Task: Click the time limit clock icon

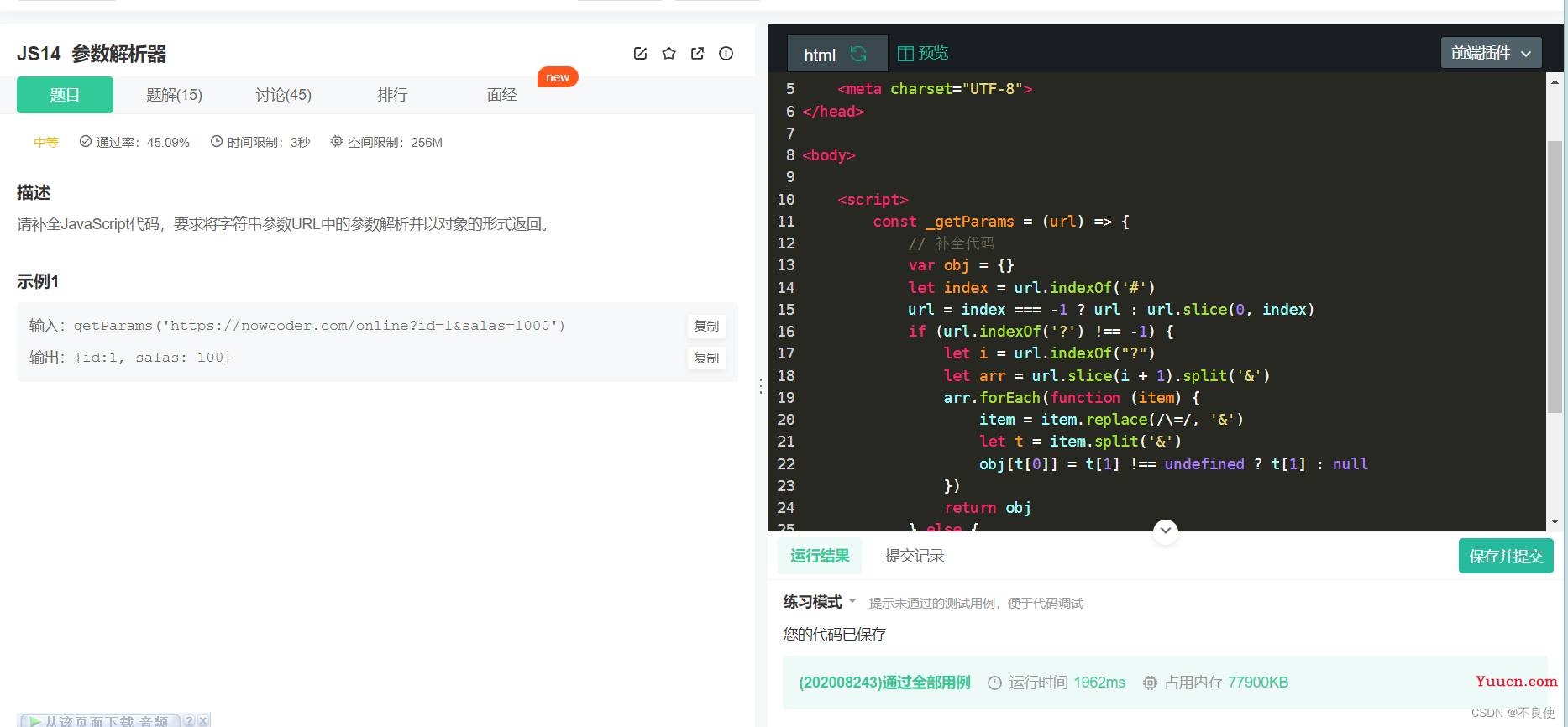Action: point(217,141)
